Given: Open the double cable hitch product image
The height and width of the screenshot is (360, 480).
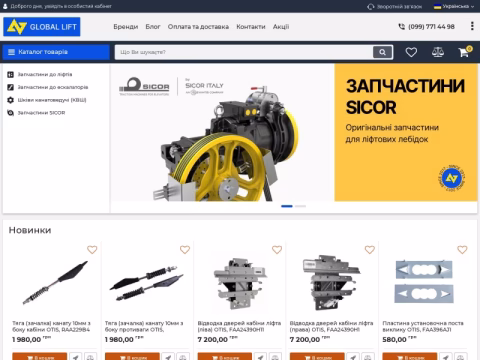Looking at the screenshot, I should 147,283.
